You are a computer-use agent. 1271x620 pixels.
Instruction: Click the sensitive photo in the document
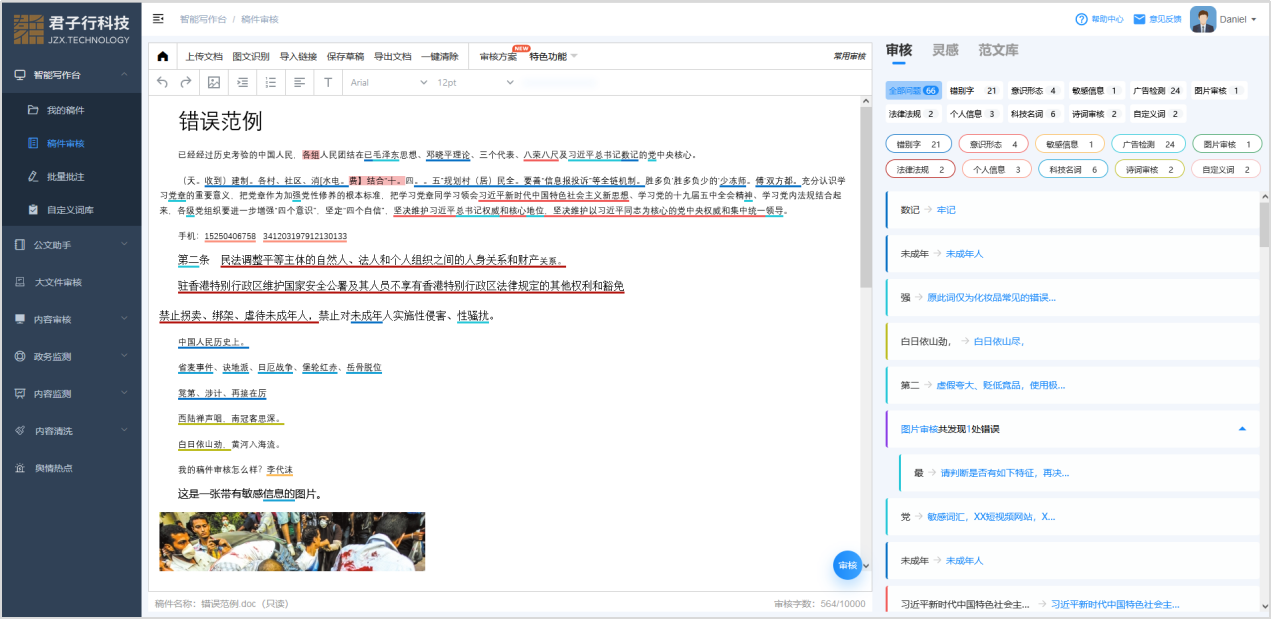point(292,541)
